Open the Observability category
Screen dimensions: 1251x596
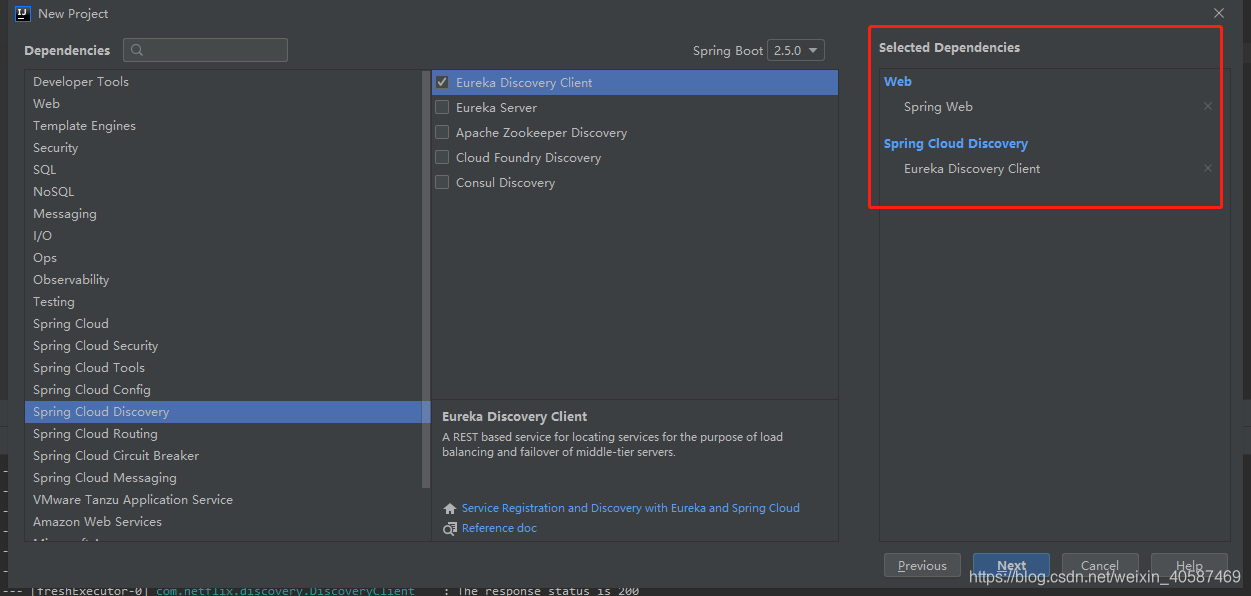point(224,280)
